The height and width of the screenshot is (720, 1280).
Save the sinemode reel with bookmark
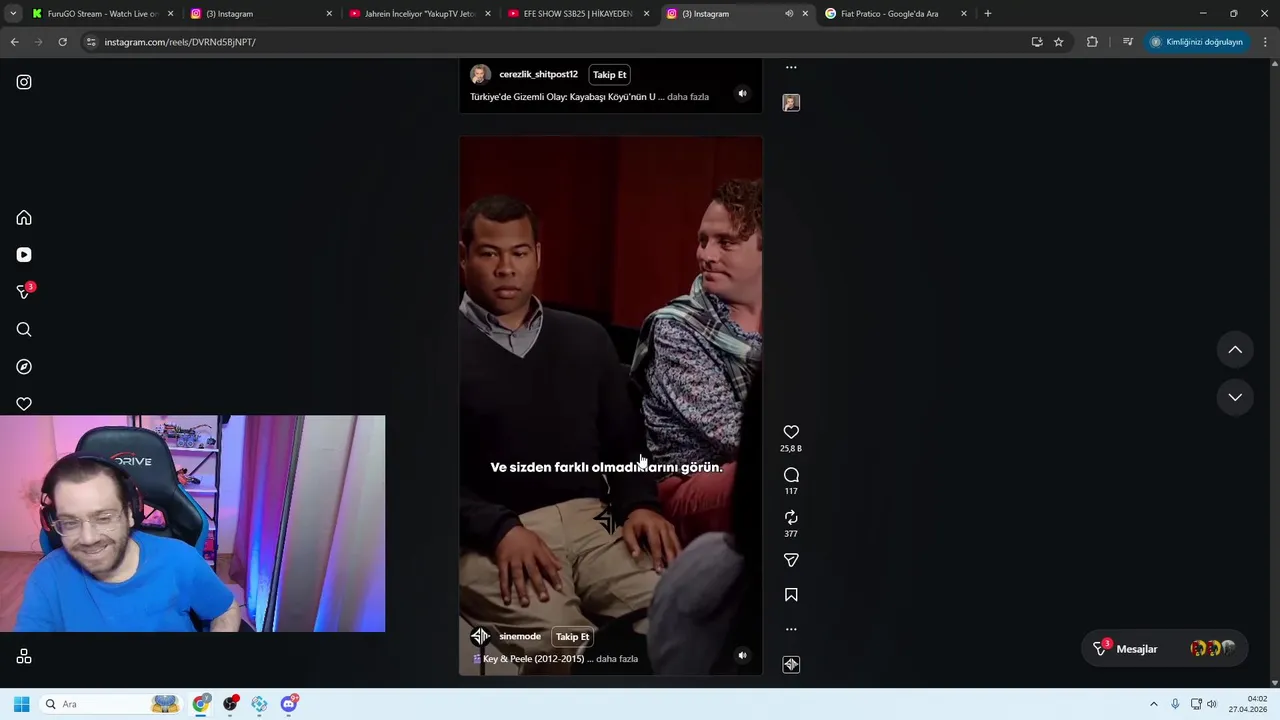click(x=791, y=595)
